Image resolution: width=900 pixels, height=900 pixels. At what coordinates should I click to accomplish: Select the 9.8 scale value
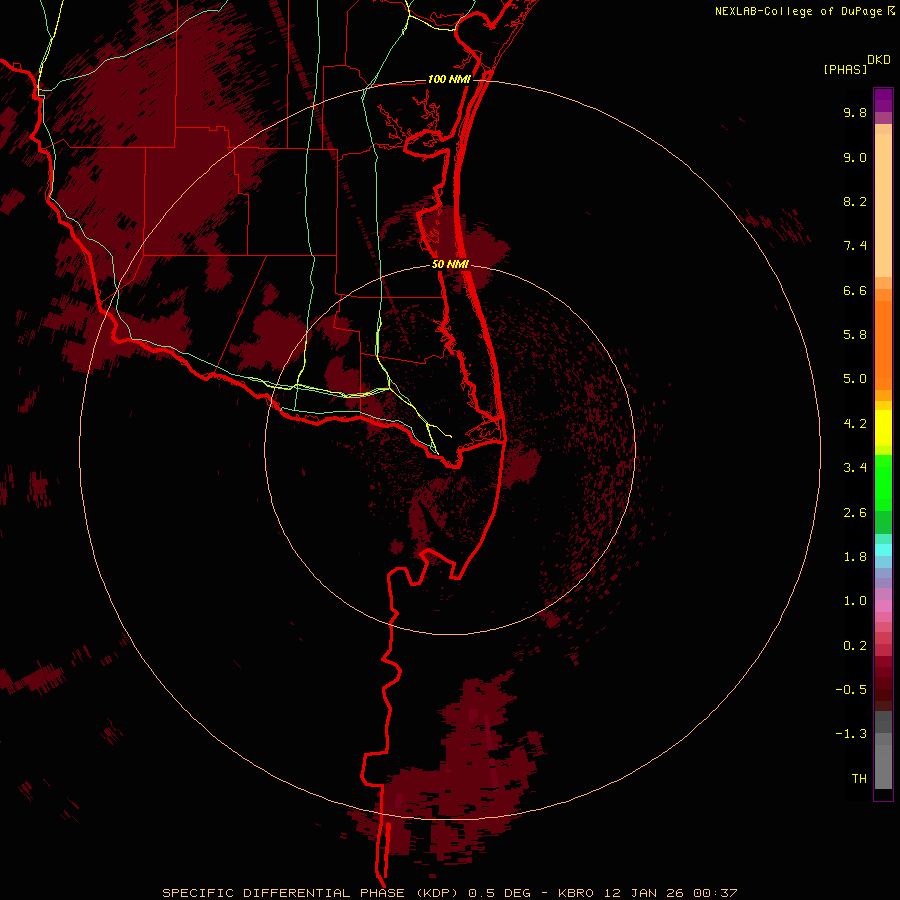point(855,112)
